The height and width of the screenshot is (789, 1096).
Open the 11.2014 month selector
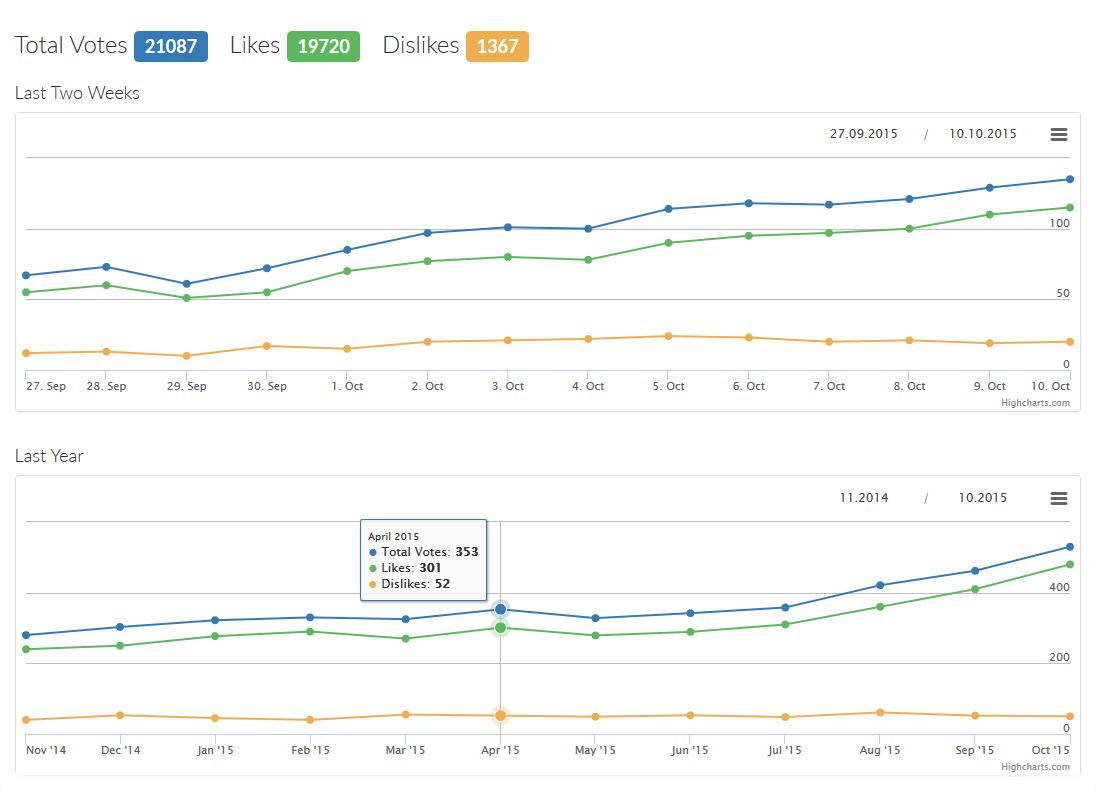pyautogui.click(x=862, y=497)
